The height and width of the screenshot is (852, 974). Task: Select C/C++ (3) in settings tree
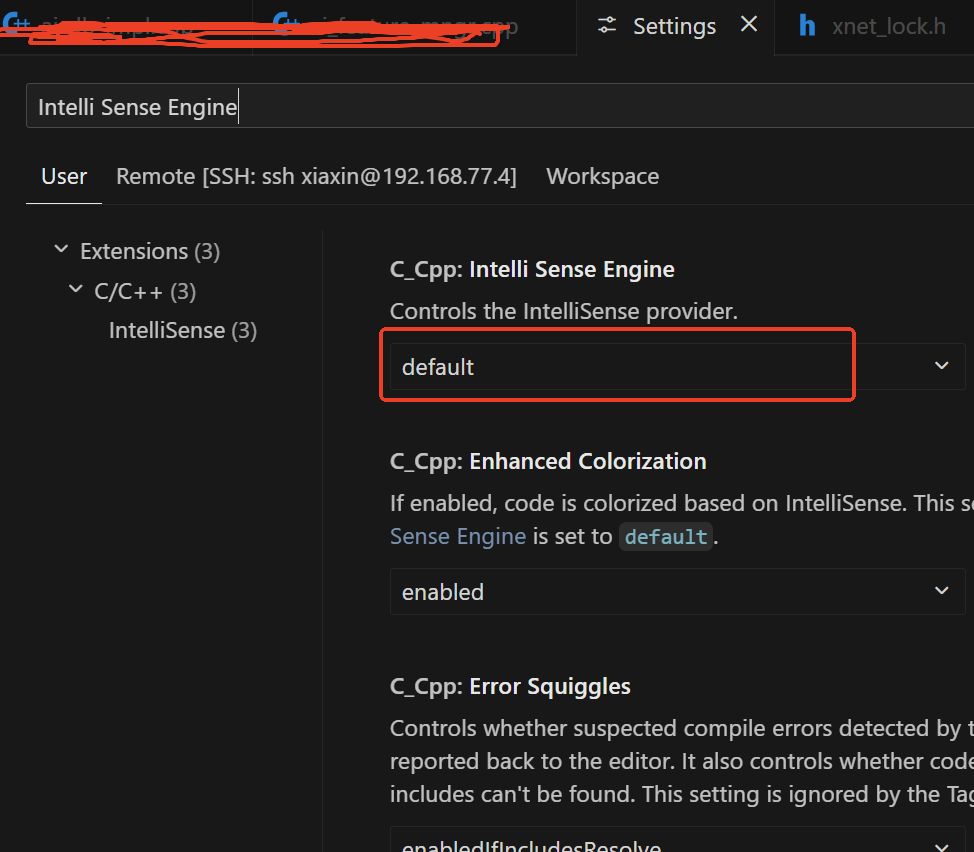tap(145, 291)
